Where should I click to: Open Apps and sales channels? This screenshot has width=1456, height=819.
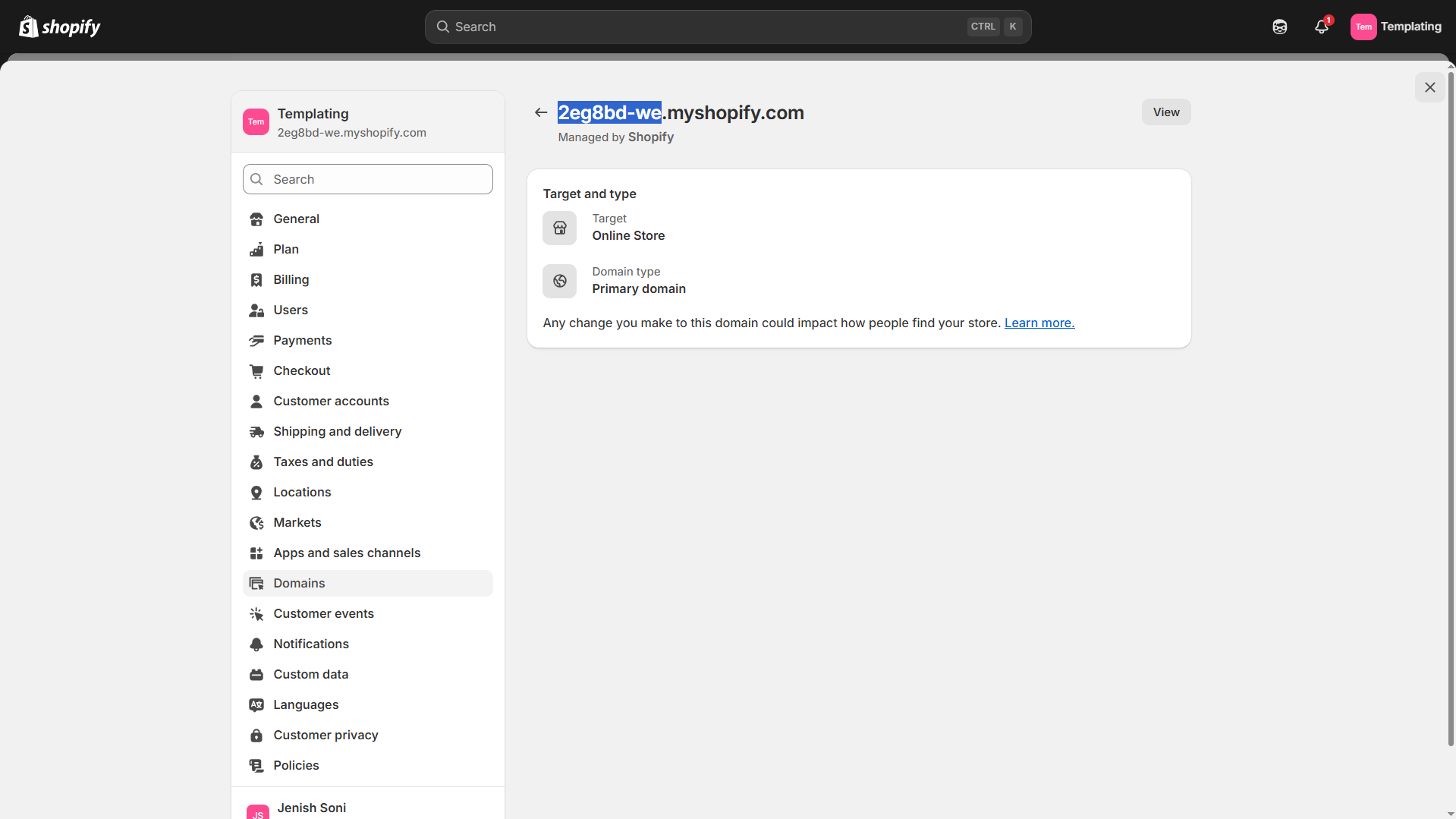tap(368, 553)
